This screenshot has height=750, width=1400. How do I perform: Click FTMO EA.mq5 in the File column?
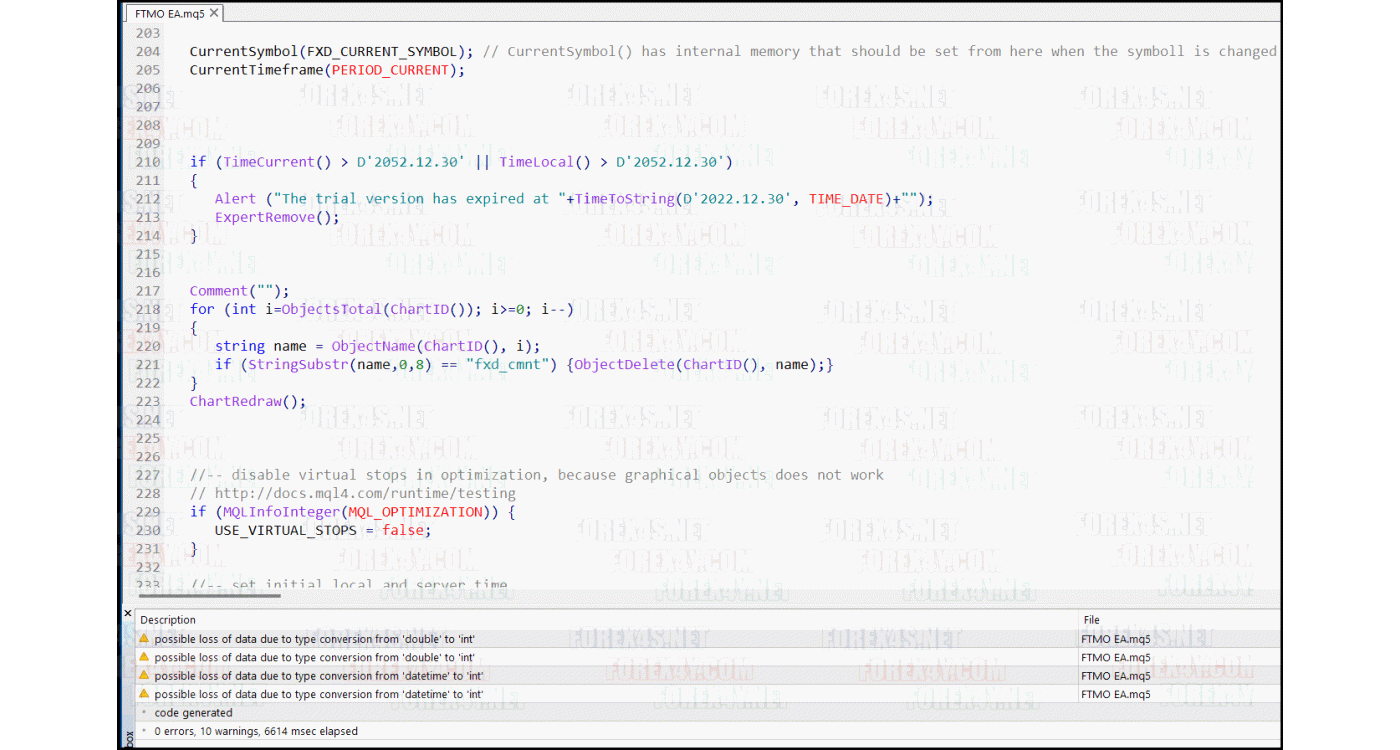[x=1114, y=639]
